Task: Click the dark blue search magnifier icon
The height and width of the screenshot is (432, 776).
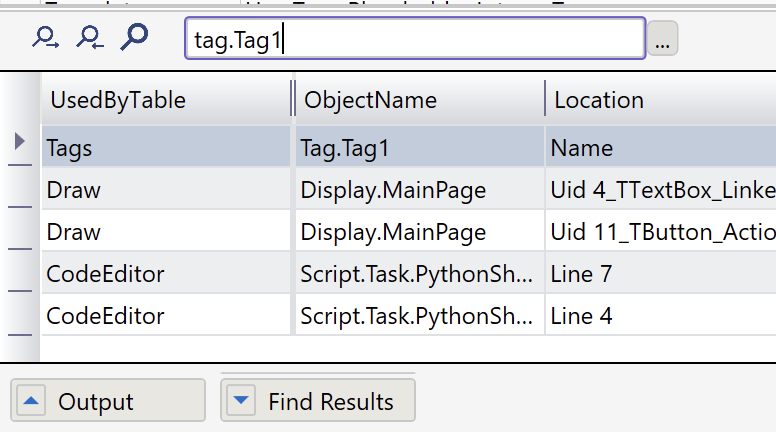Action: tap(134, 38)
